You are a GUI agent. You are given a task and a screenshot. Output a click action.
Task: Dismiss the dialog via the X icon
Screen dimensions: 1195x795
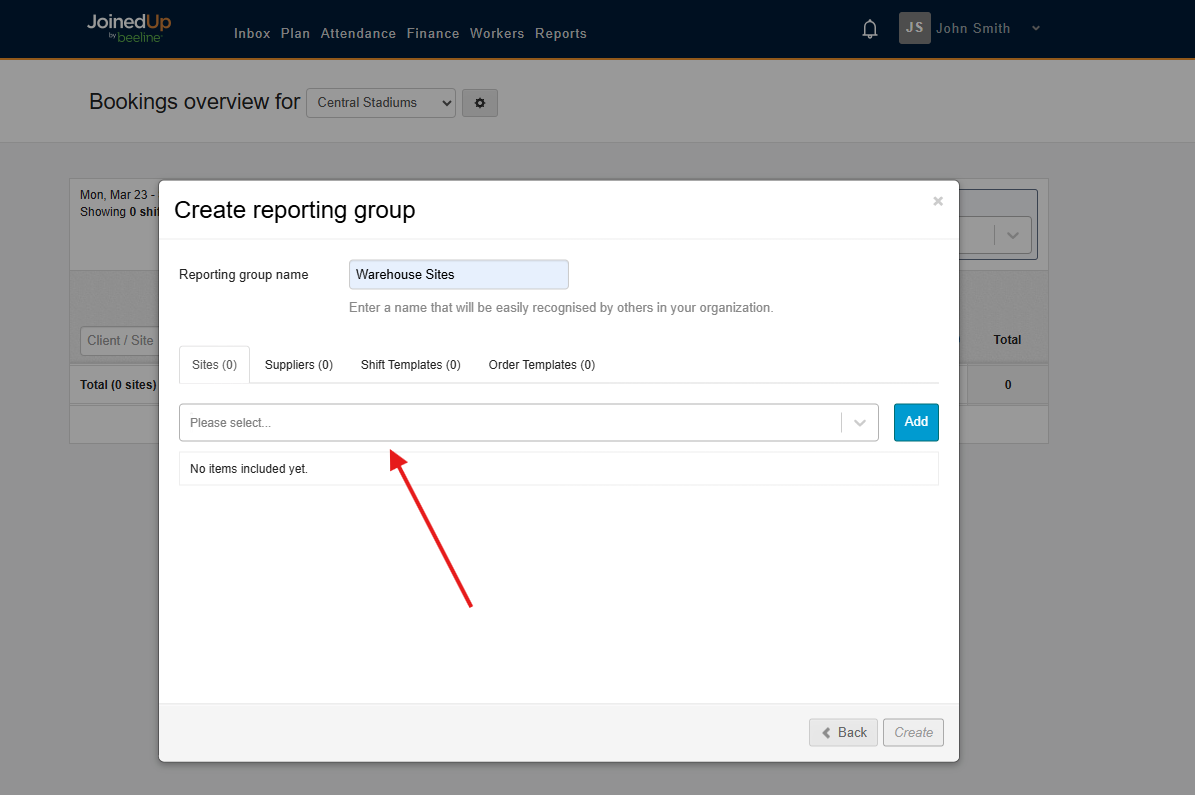pos(938,200)
